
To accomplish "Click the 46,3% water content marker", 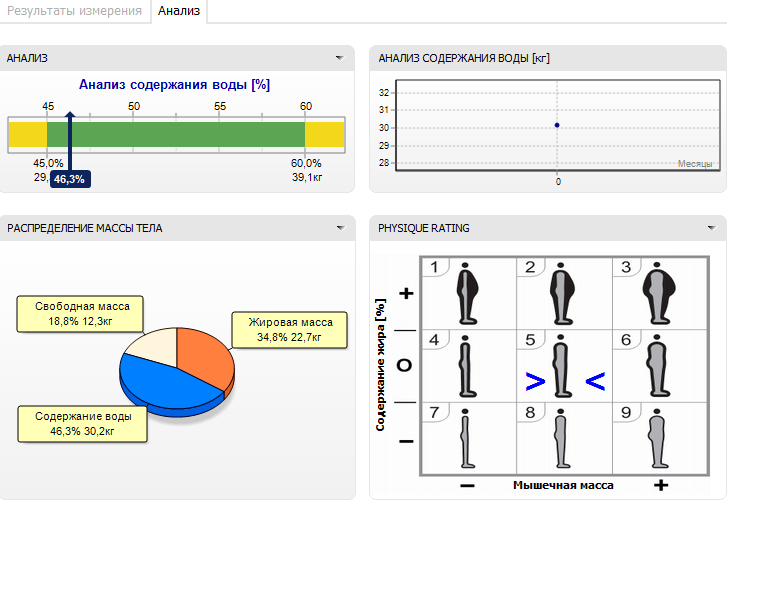I will point(70,179).
